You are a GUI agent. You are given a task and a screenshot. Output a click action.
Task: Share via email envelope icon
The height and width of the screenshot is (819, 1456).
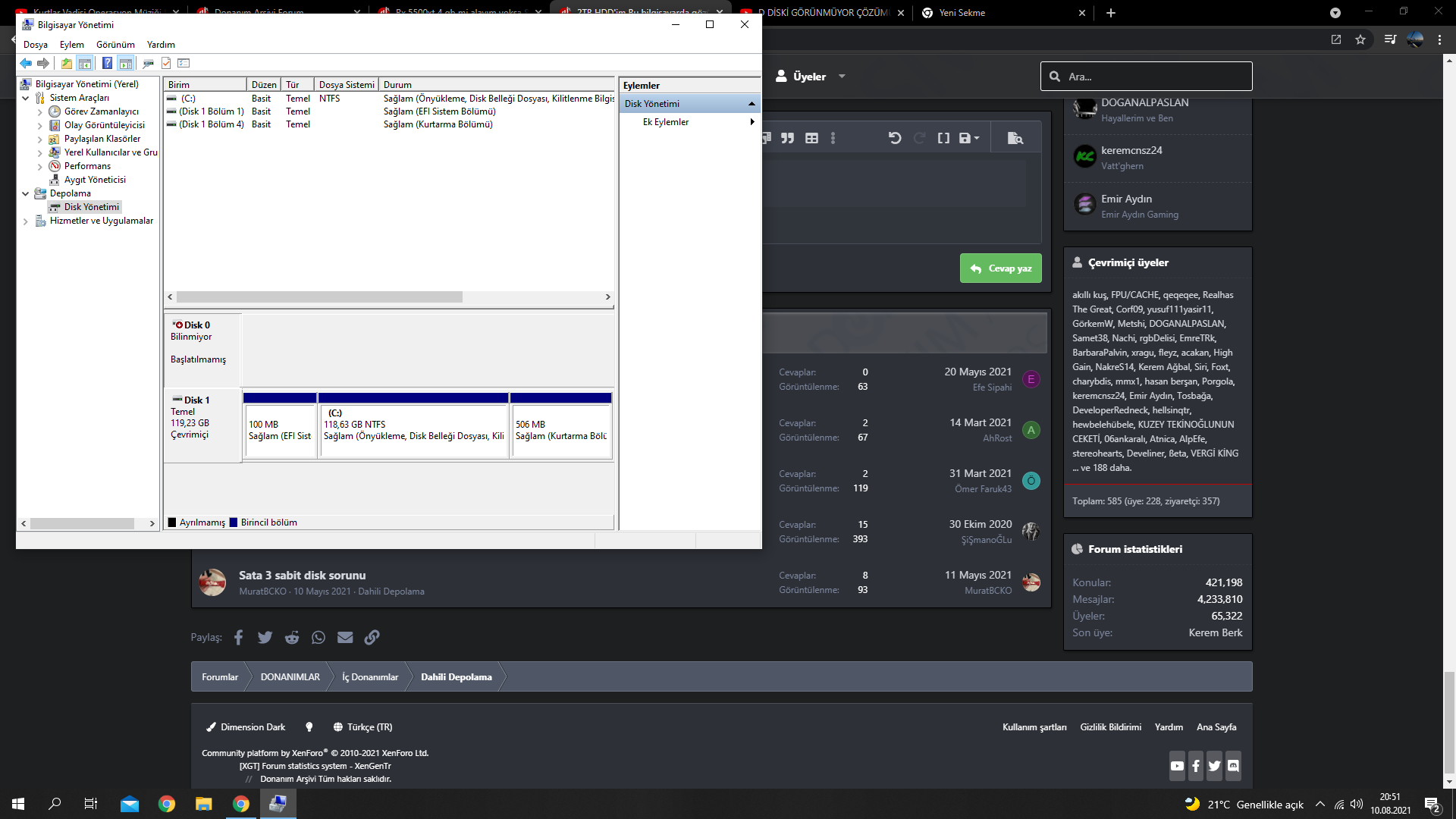[345, 638]
